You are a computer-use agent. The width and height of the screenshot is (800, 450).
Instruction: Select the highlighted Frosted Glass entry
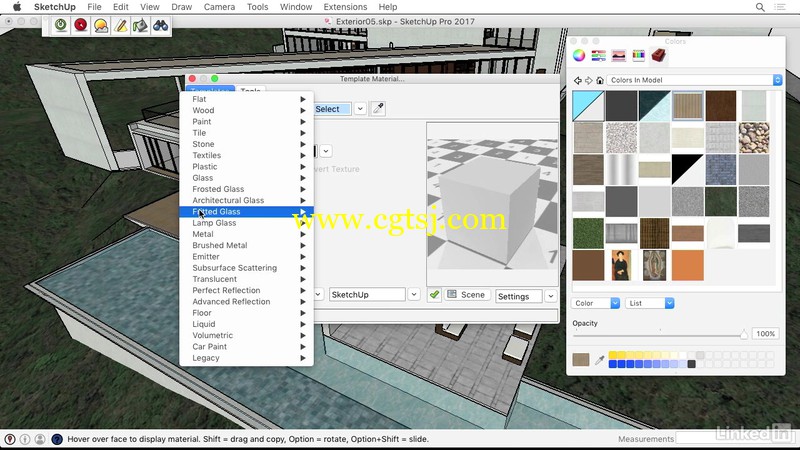tap(246, 211)
